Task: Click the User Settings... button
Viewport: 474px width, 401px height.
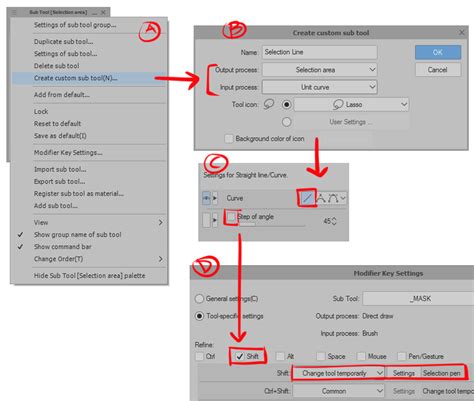Action: (351, 122)
